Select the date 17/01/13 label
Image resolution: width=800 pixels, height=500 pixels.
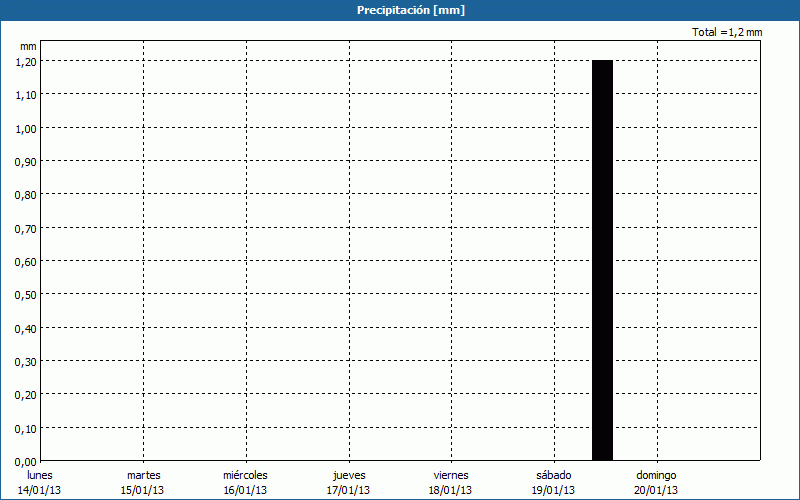click(x=348, y=490)
